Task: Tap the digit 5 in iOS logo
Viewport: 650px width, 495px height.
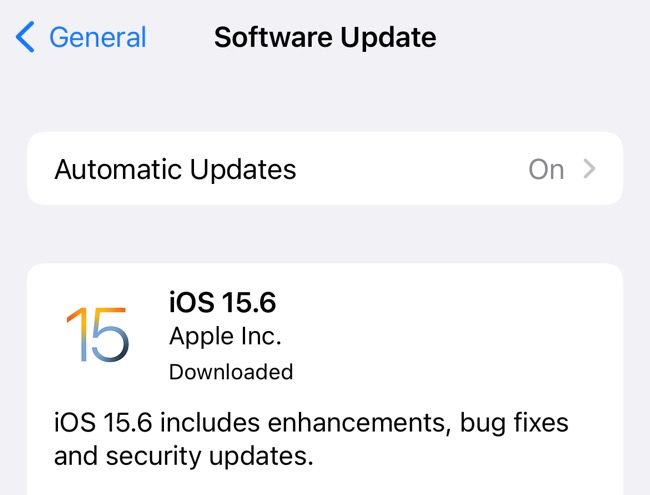Action: pyautogui.click(x=109, y=334)
